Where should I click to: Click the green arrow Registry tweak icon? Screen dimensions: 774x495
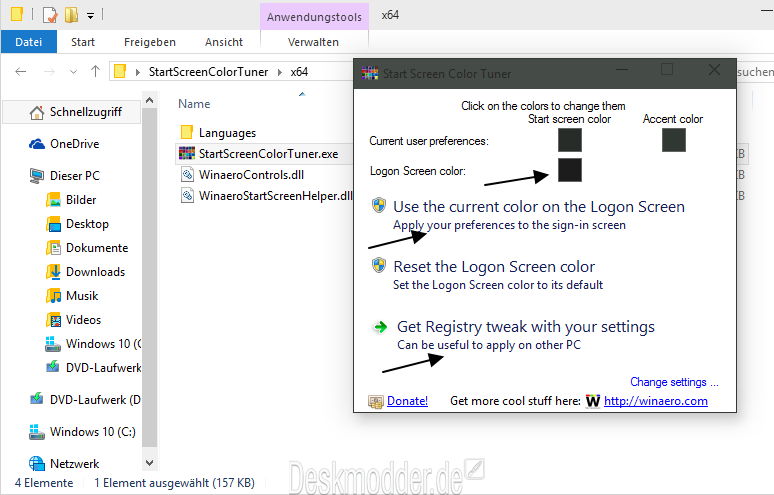[380, 327]
